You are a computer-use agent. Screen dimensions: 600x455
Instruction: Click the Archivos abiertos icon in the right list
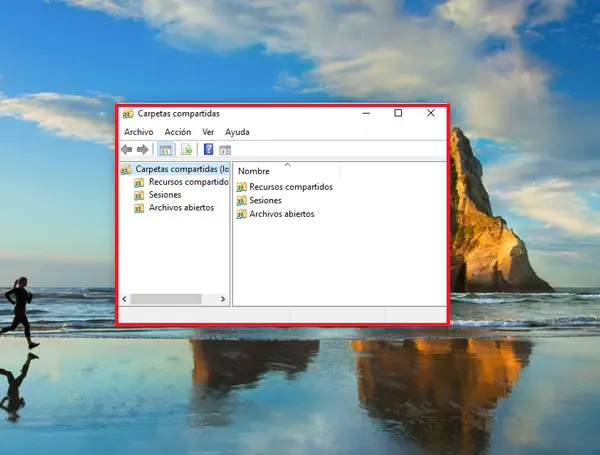(x=241, y=214)
